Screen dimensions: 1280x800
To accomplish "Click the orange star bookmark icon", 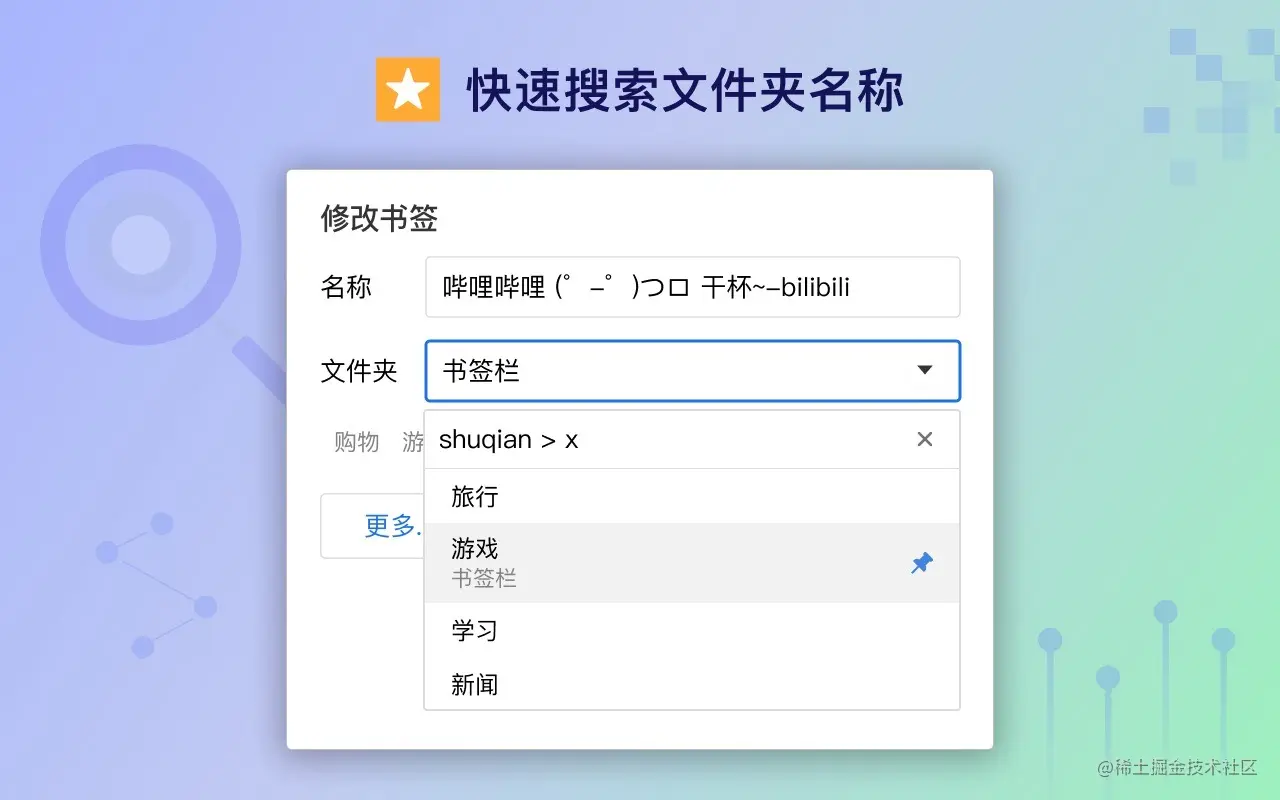I will click(407, 89).
